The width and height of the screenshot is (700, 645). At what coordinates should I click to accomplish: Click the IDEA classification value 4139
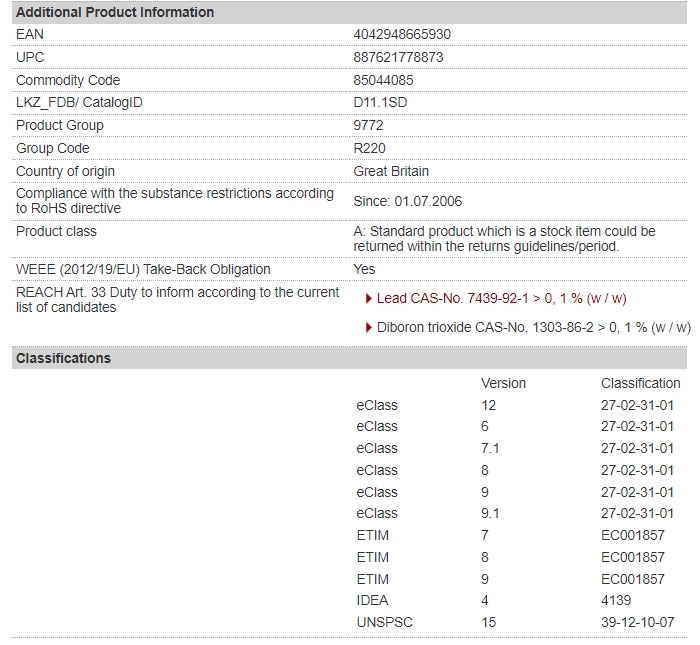(616, 600)
